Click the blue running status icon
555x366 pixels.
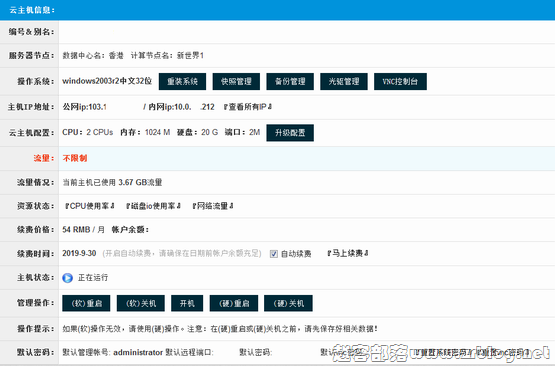click(68, 278)
